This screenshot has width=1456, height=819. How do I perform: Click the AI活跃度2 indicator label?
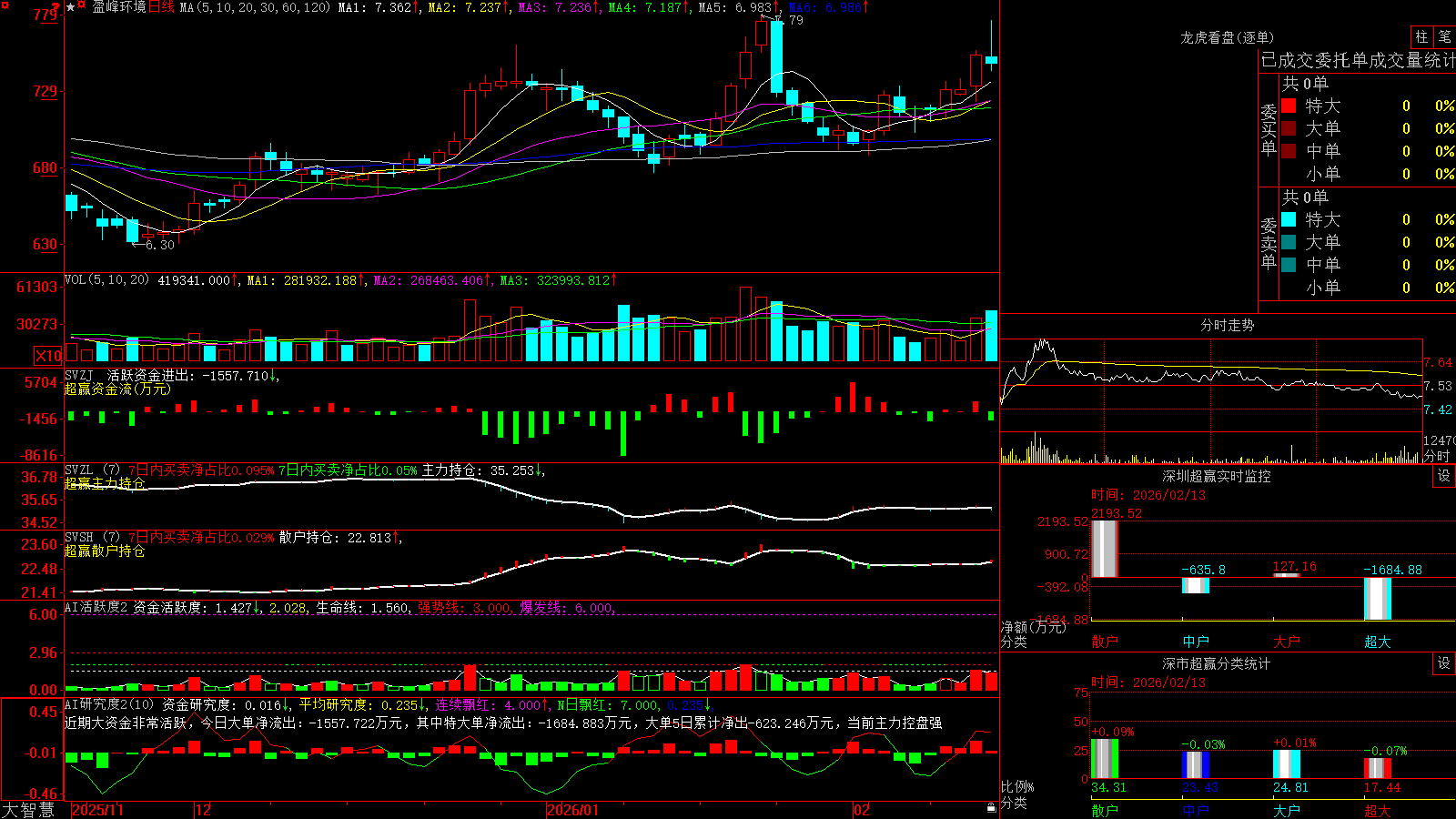coord(96,608)
